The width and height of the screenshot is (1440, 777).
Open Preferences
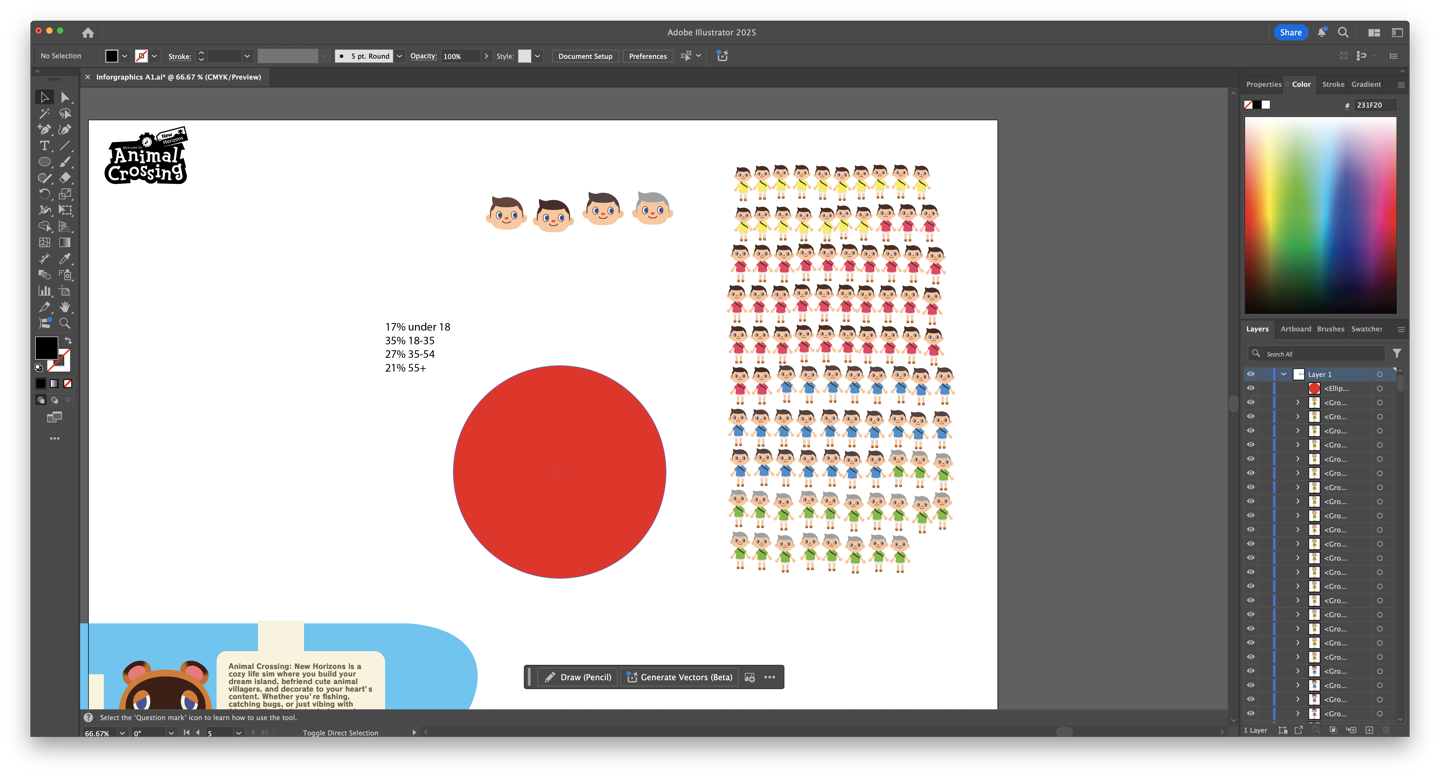(648, 56)
